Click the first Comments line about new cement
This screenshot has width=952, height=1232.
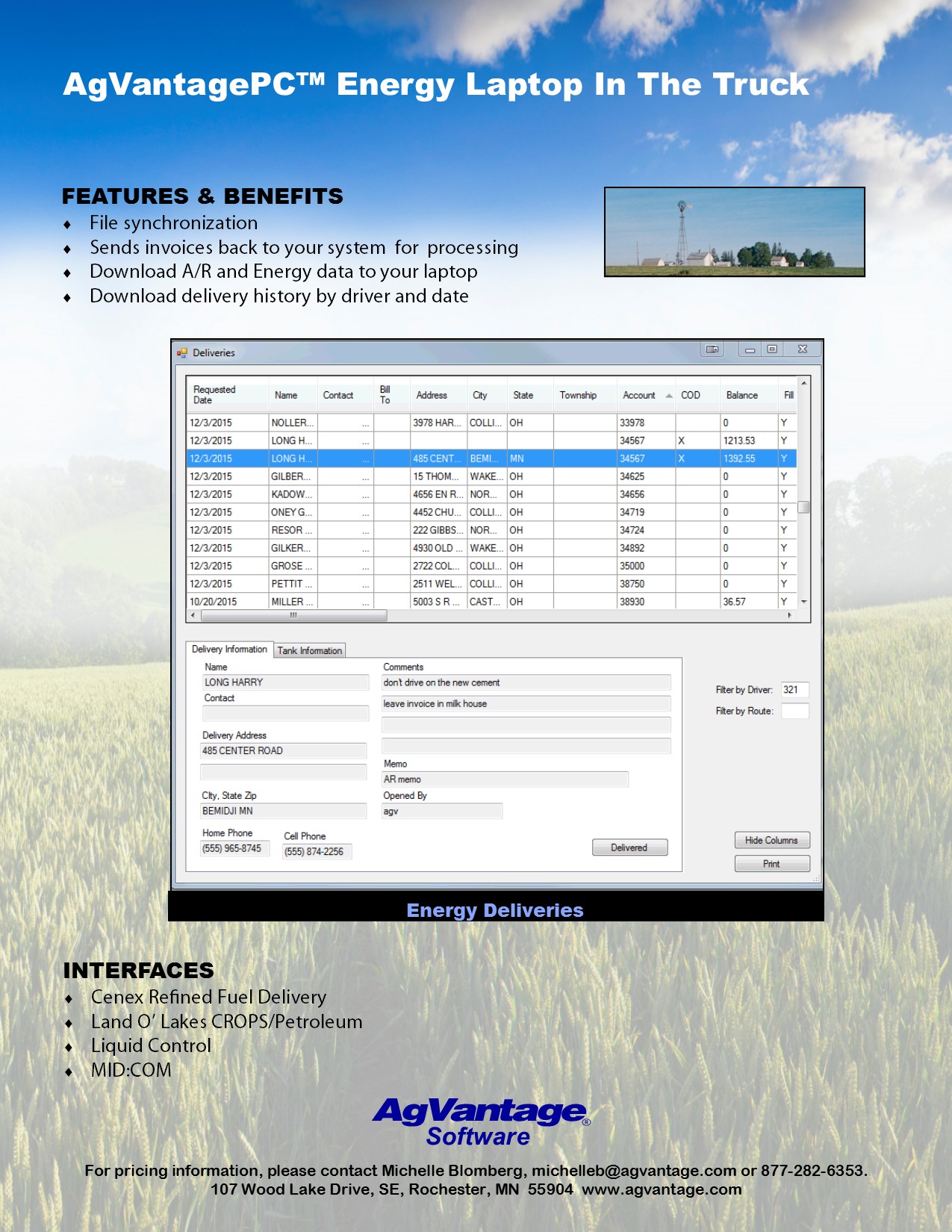[x=526, y=682]
